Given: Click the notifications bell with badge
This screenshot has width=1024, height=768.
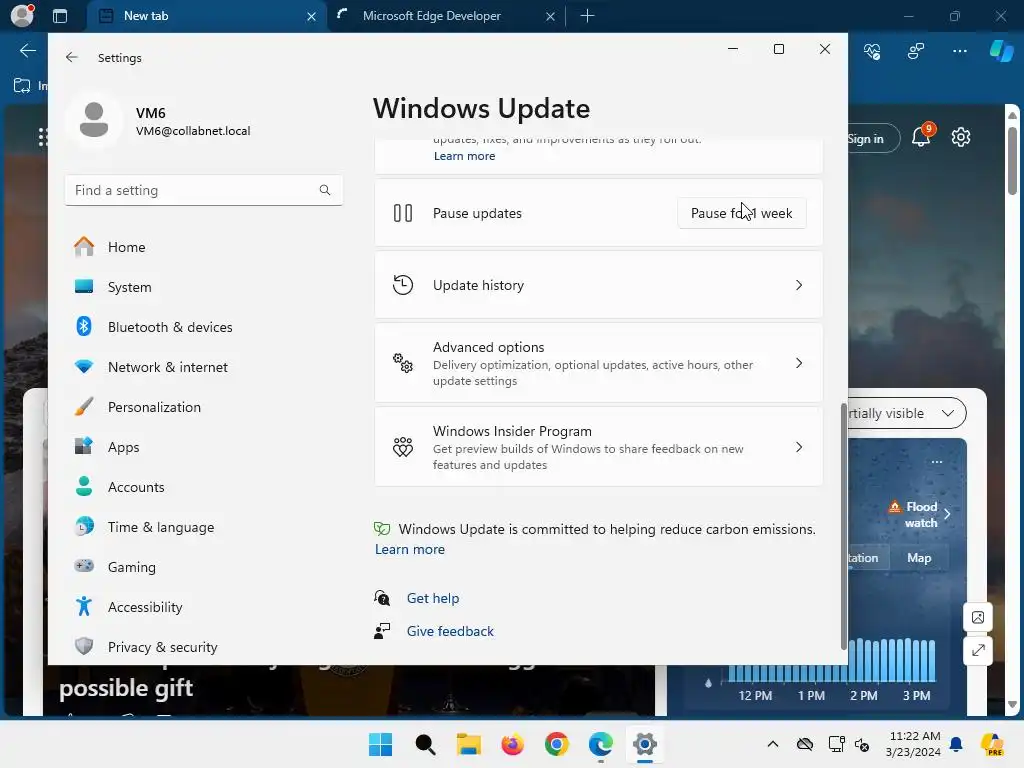Looking at the screenshot, I should tap(922, 136).
